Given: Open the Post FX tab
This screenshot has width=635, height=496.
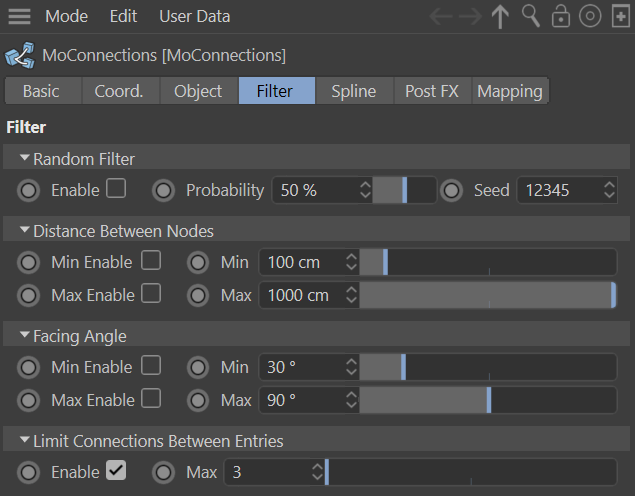Looking at the screenshot, I should point(432,91).
